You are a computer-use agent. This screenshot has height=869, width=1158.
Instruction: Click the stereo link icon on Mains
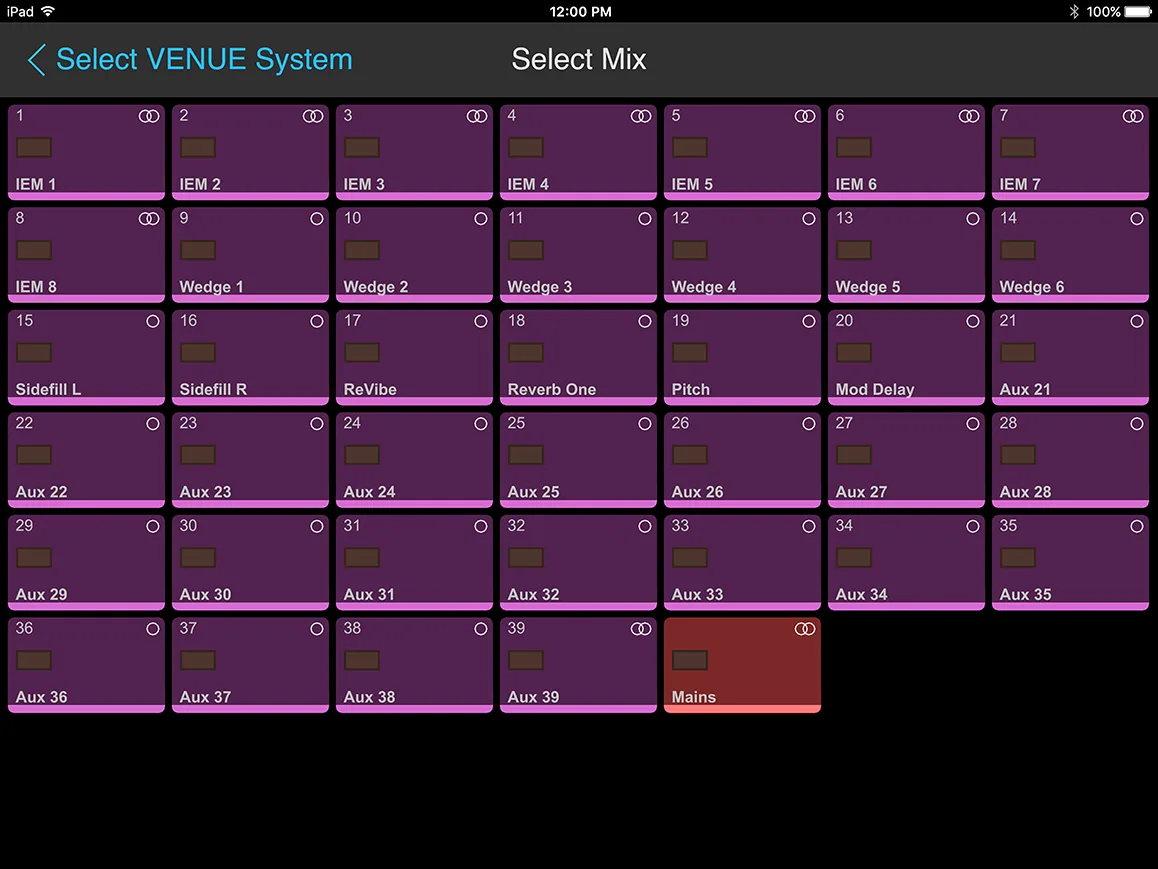click(x=805, y=628)
